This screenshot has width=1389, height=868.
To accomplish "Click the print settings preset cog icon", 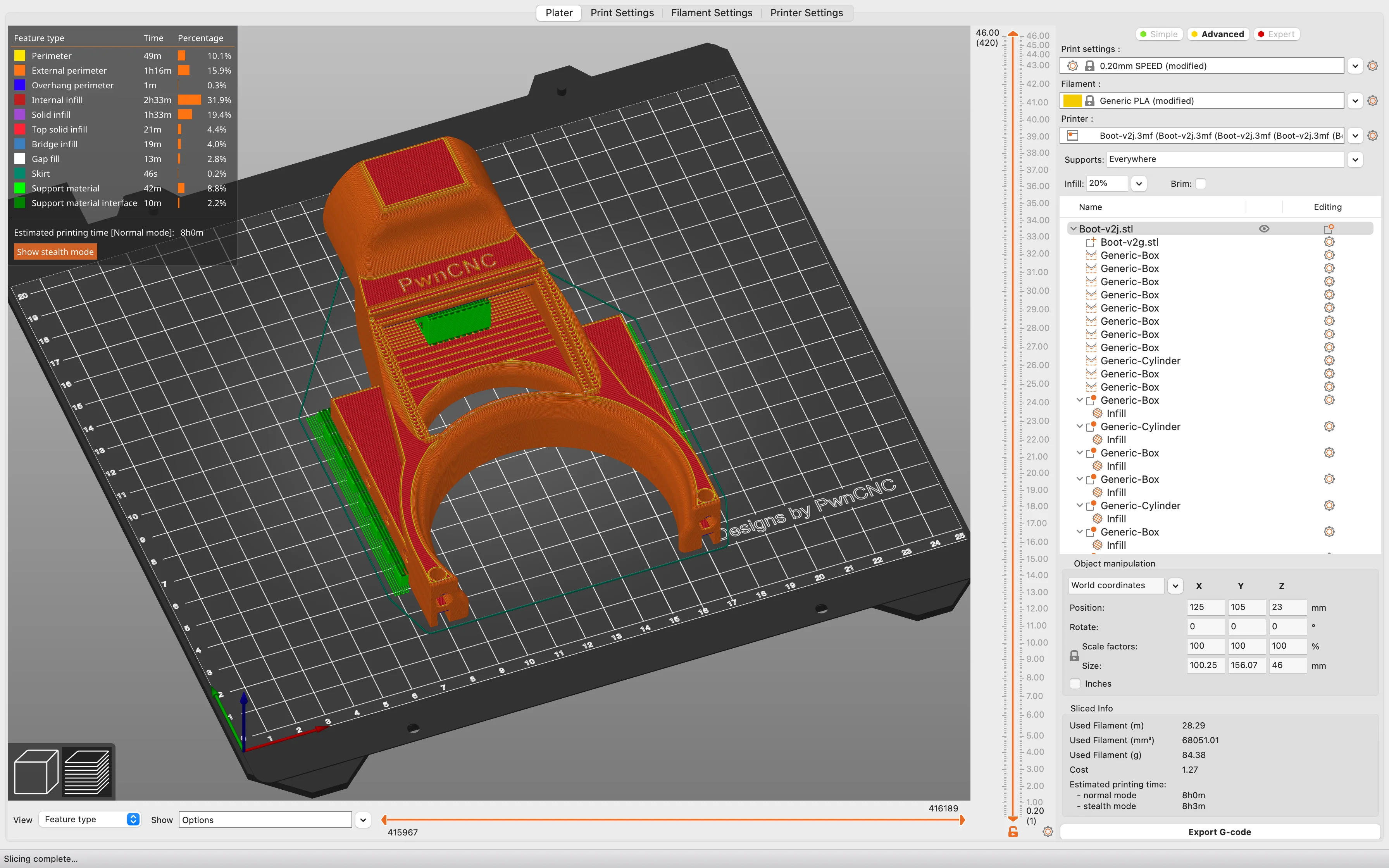I will point(1072,66).
